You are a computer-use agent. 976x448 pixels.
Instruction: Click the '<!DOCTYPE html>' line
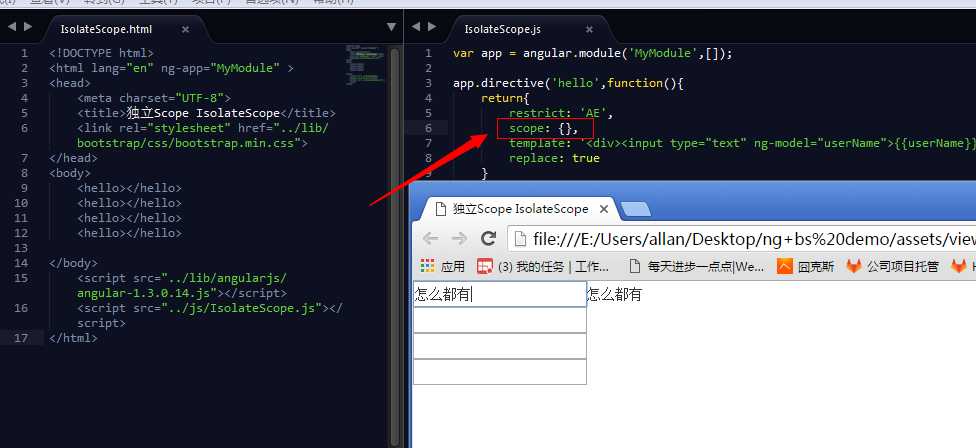pos(101,53)
